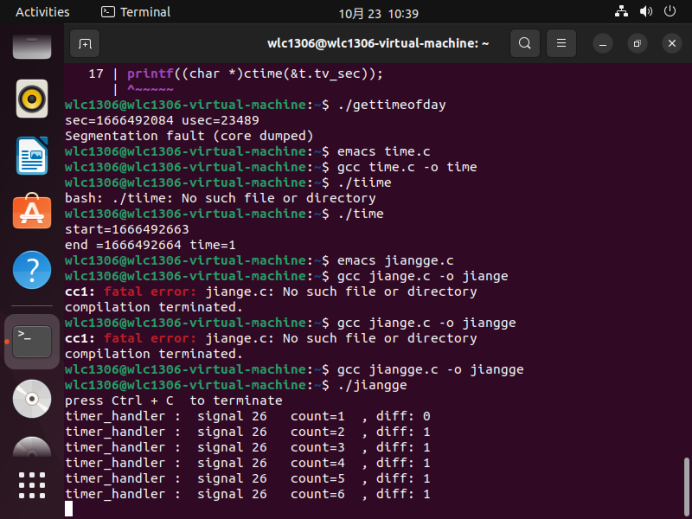
Task: Click the 'start=1666492663' output line
Action: (127, 229)
